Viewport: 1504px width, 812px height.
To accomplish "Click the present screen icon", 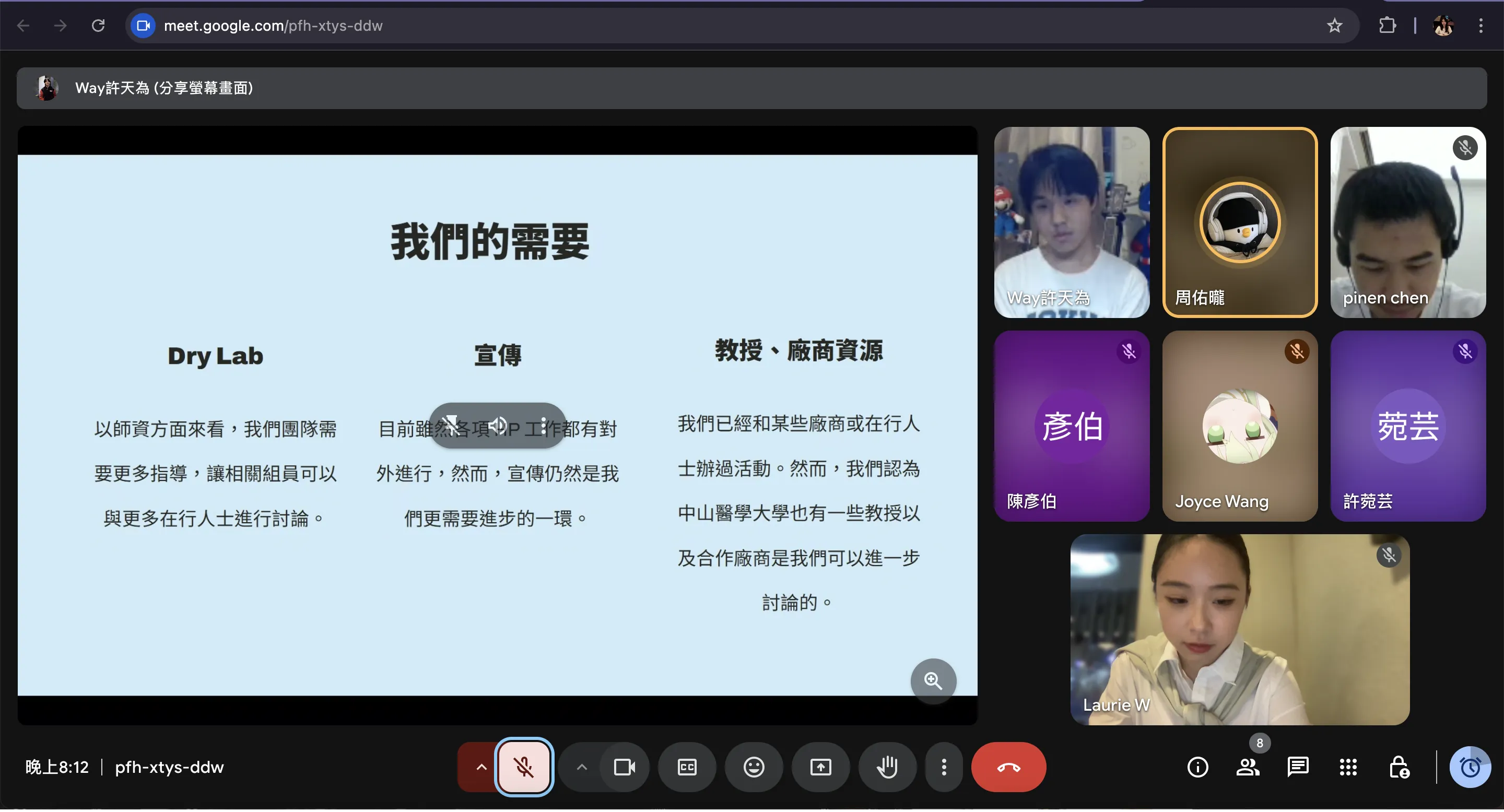I will pyautogui.click(x=820, y=767).
